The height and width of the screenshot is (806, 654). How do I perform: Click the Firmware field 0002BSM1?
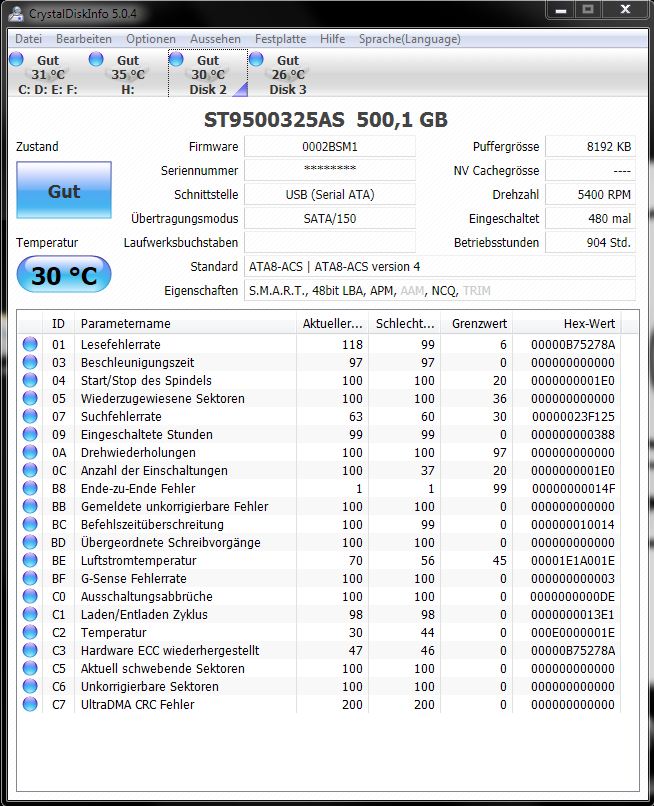coord(330,146)
